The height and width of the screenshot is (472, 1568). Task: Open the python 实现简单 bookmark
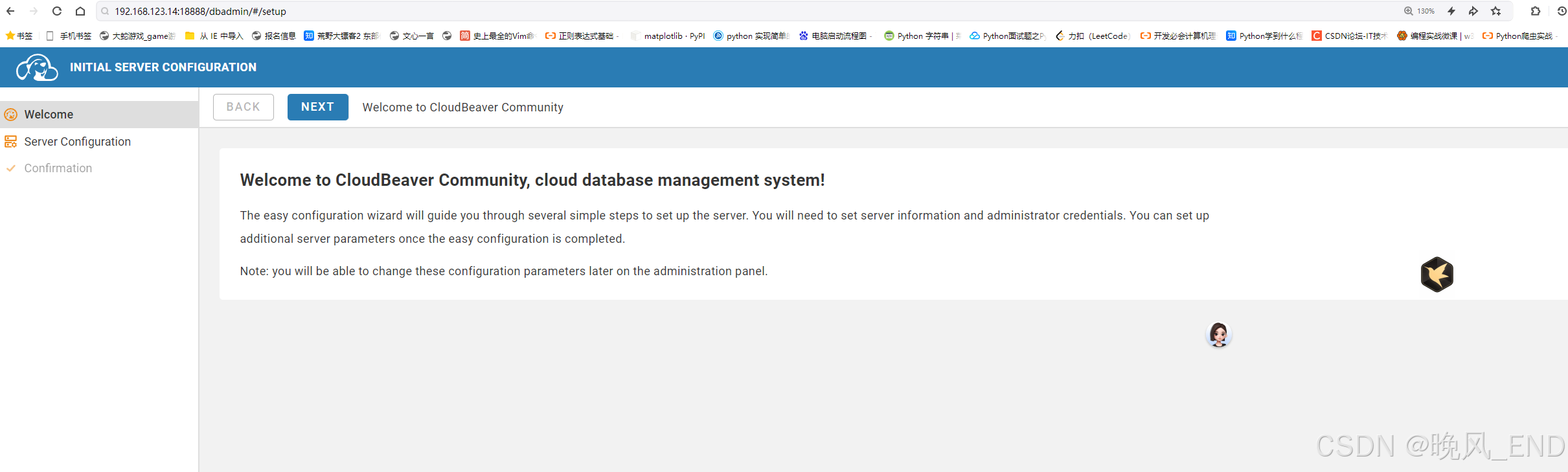click(751, 36)
